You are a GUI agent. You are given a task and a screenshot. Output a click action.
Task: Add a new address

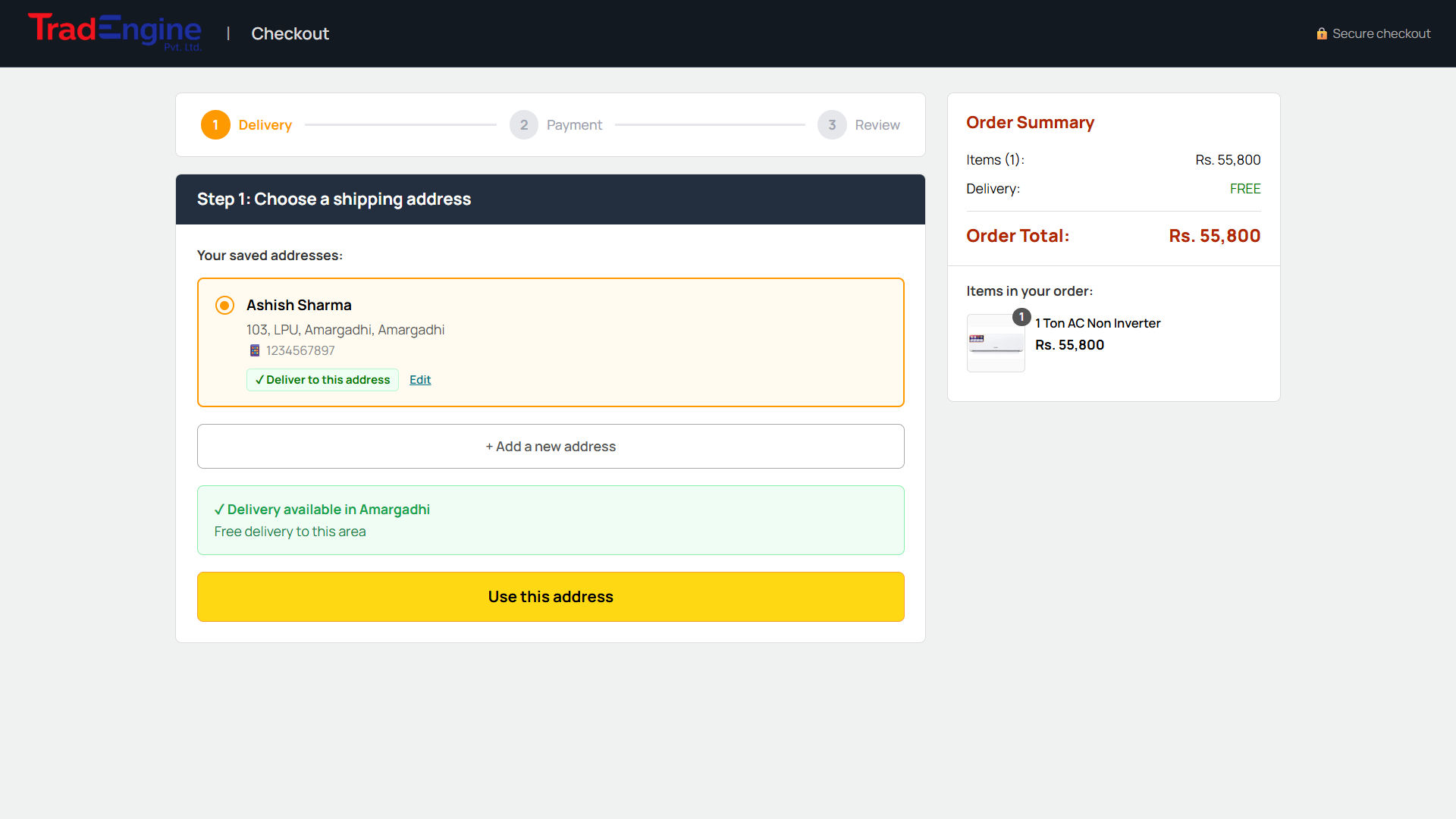pyautogui.click(x=551, y=447)
